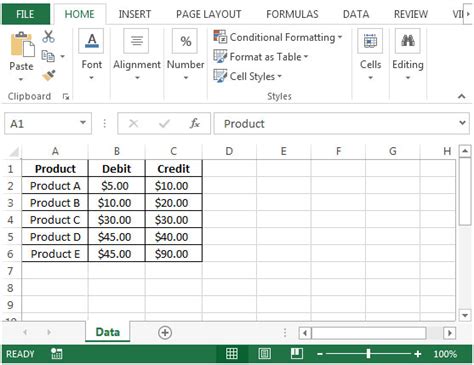Click the zoom in plus button

[418, 354]
